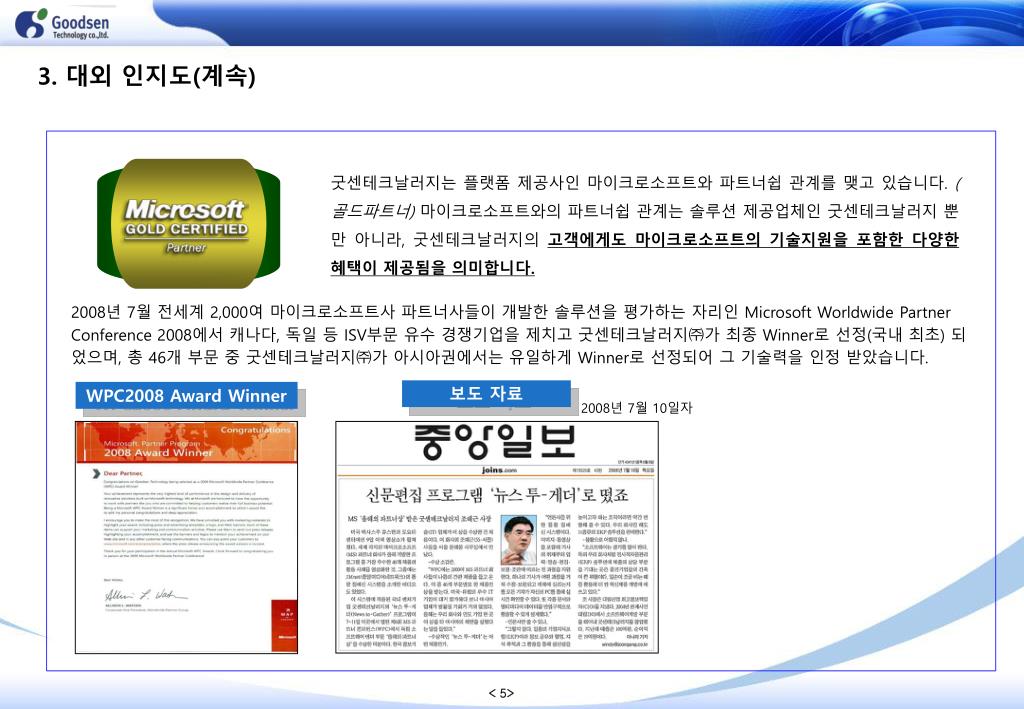Open the 중앙일보 newspaper article image
This screenshot has width=1024, height=709.
pyautogui.click(x=497, y=537)
